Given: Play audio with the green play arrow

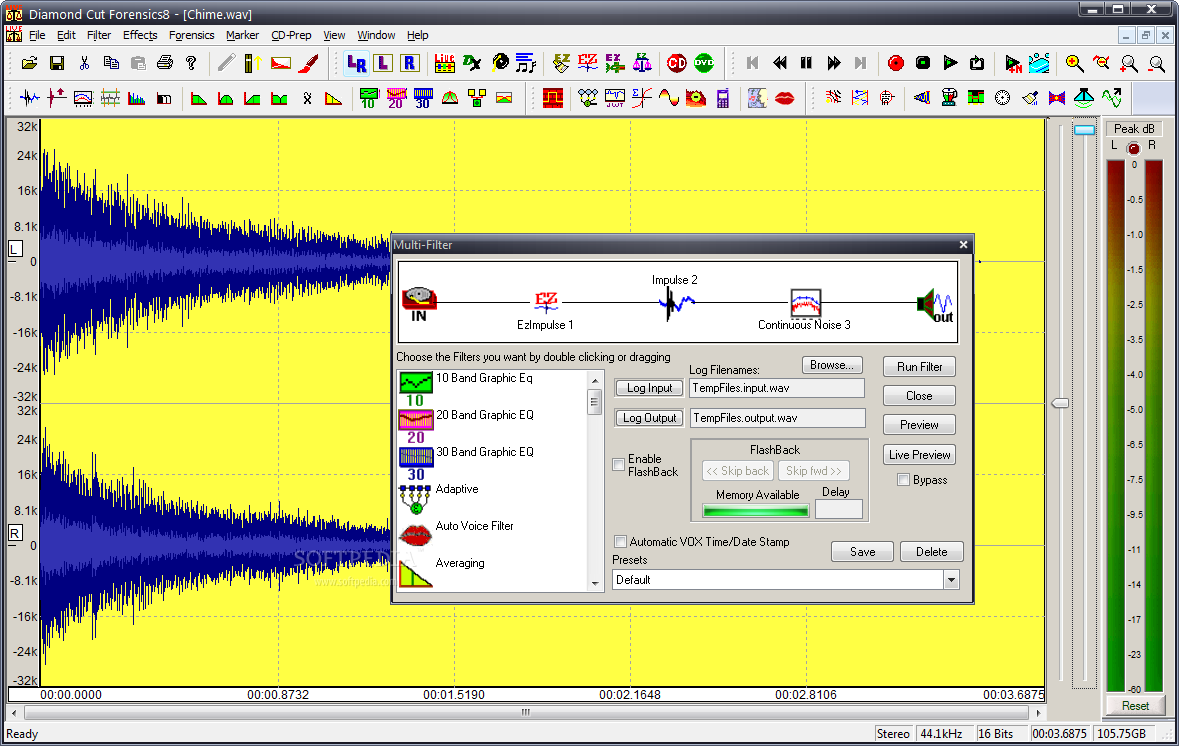Looking at the screenshot, I should coord(950,63).
